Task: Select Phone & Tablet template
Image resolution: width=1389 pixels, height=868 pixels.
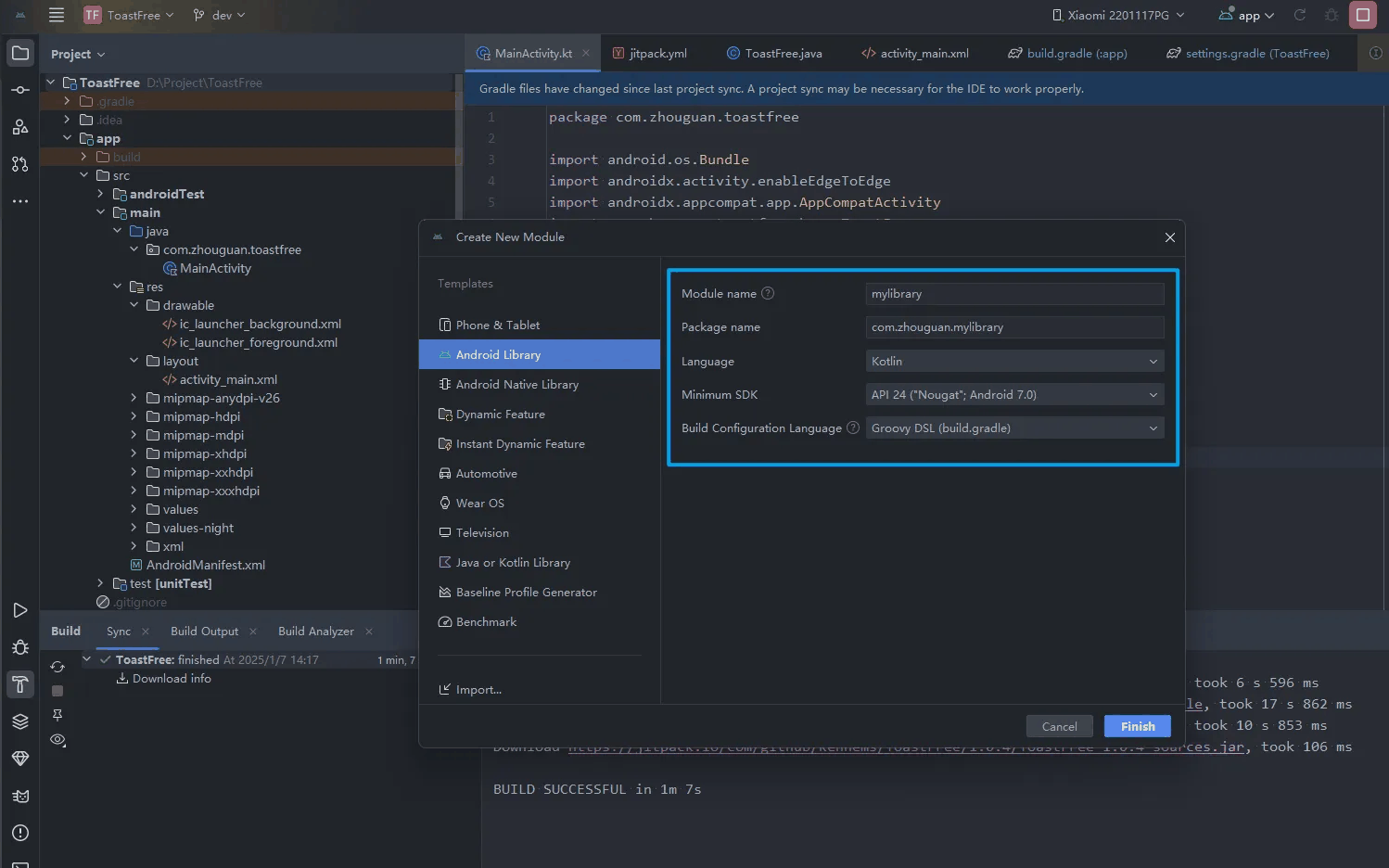Action: (540, 325)
